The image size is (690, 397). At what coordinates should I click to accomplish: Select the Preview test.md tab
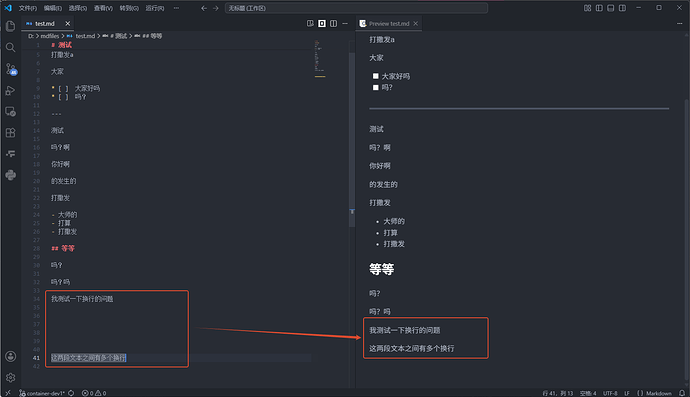[389, 24]
